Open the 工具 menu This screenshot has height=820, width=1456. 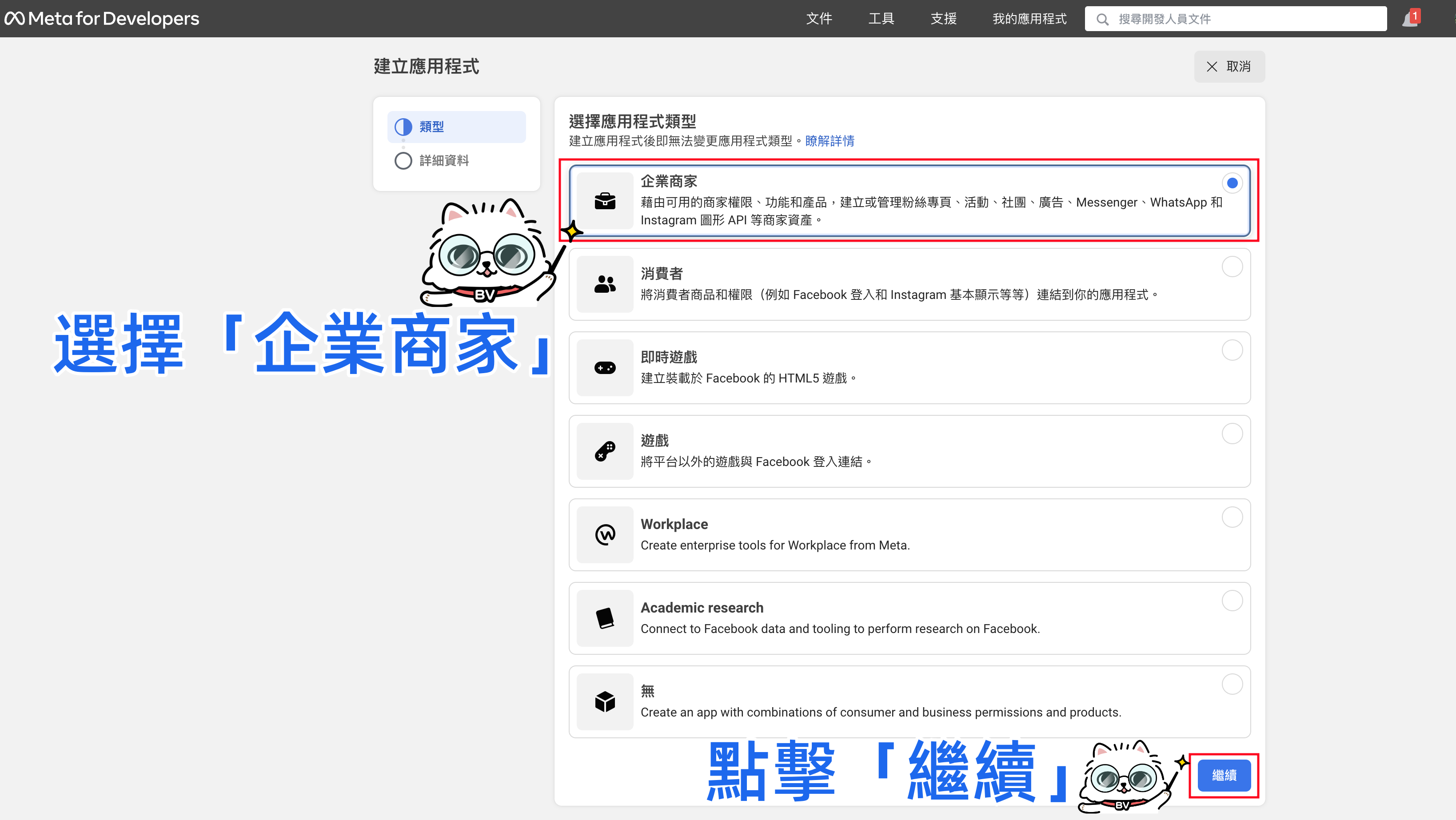[x=881, y=19]
